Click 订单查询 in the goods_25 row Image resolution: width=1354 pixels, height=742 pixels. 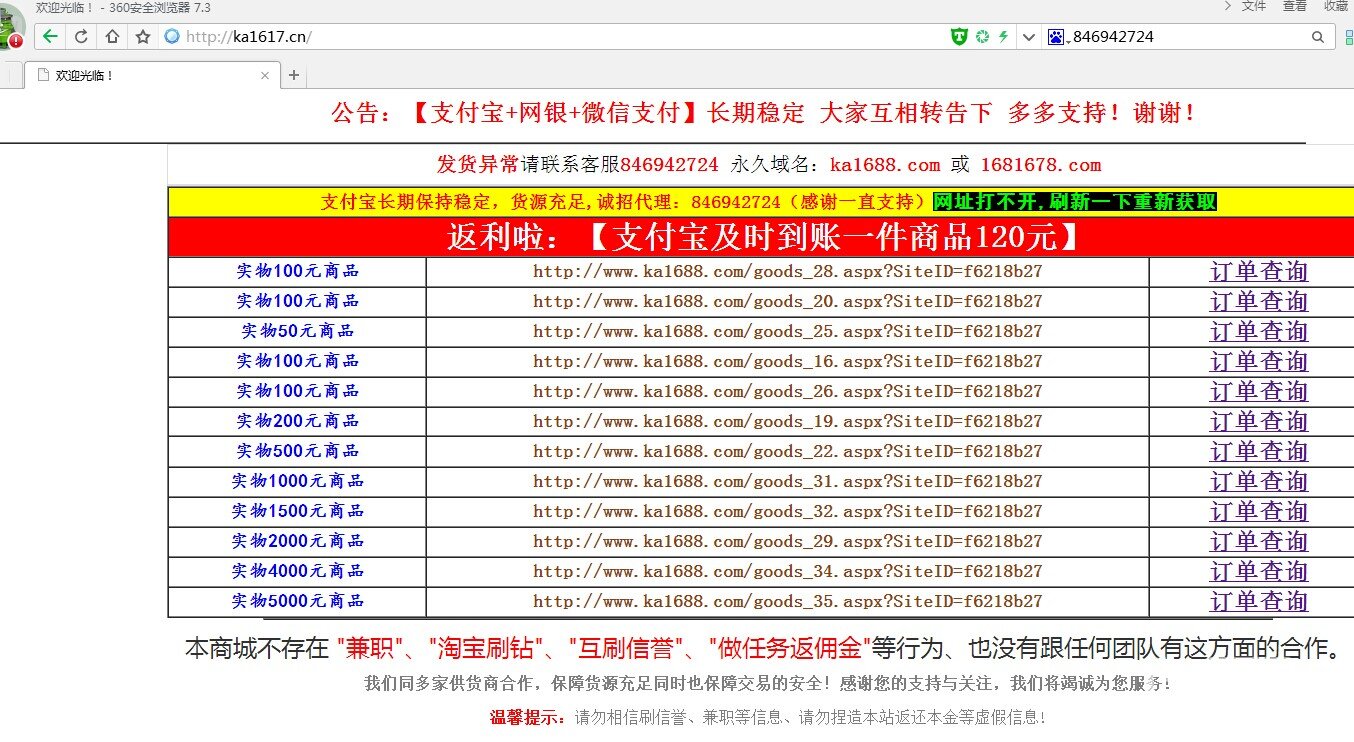click(x=1259, y=332)
